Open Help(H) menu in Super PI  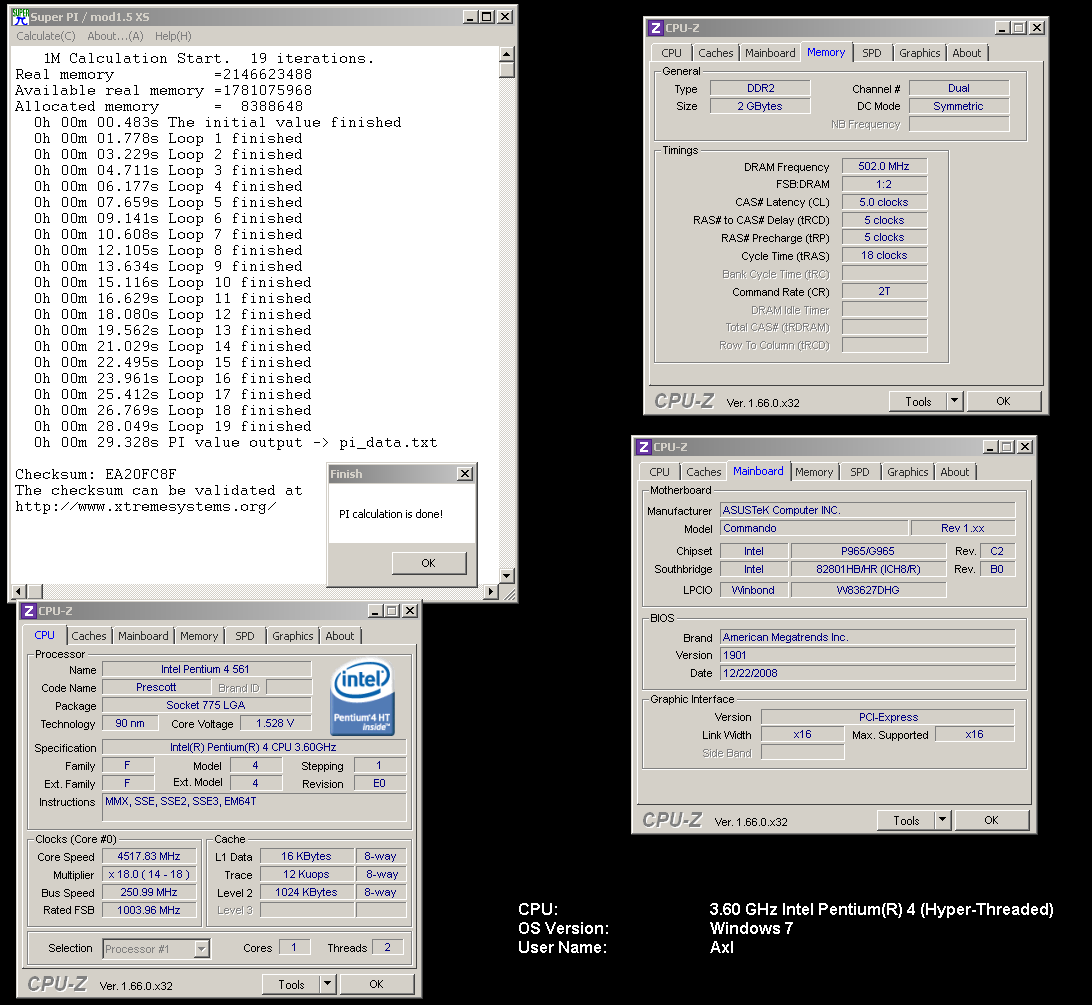pos(173,36)
